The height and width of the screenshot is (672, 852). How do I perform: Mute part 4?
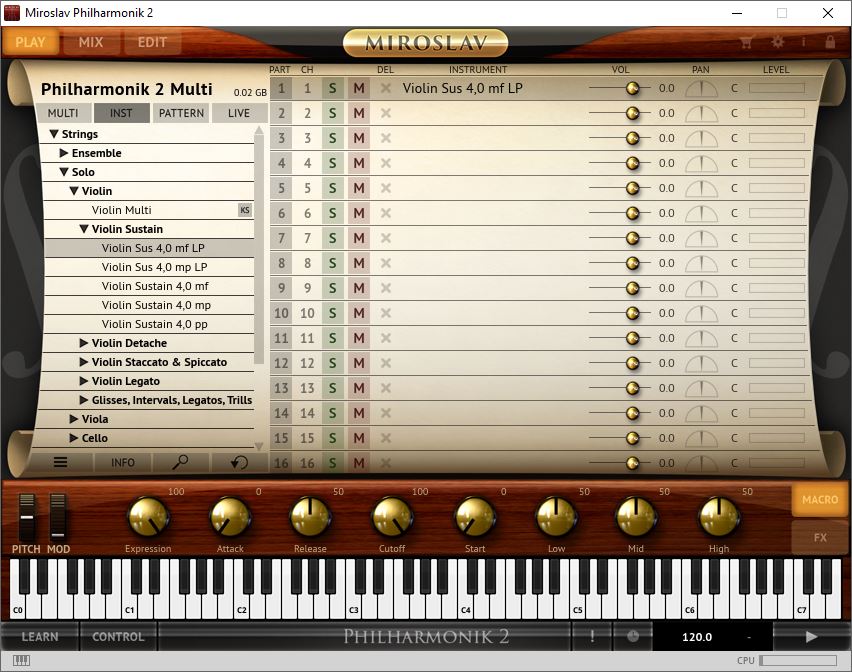point(359,163)
